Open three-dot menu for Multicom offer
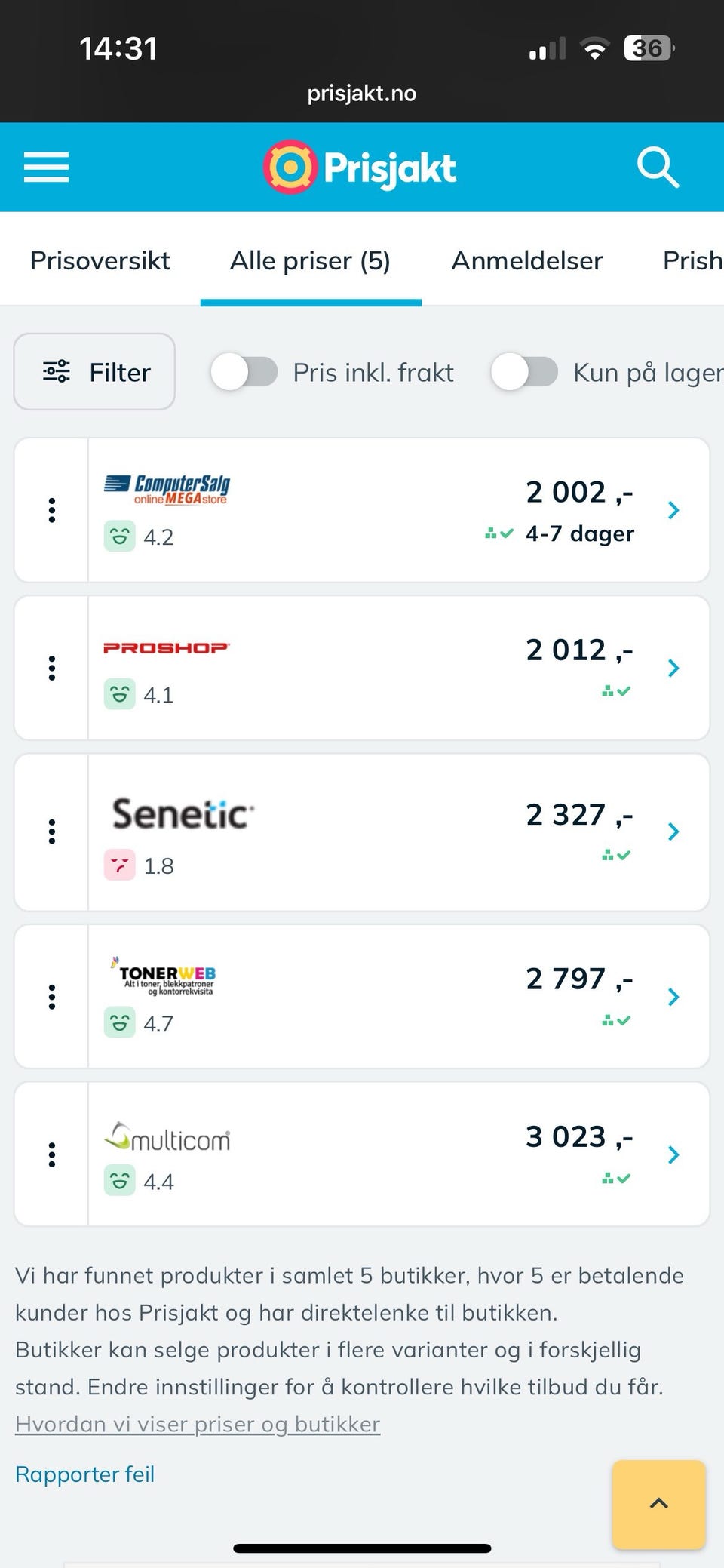The width and height of the screenshot is (724, 1568). tap(52, 1154)
